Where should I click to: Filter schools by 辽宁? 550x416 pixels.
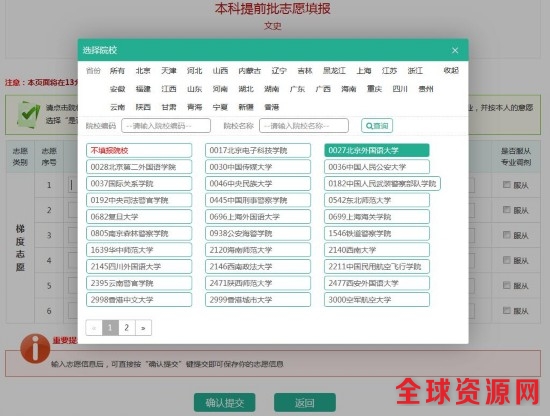279,71
